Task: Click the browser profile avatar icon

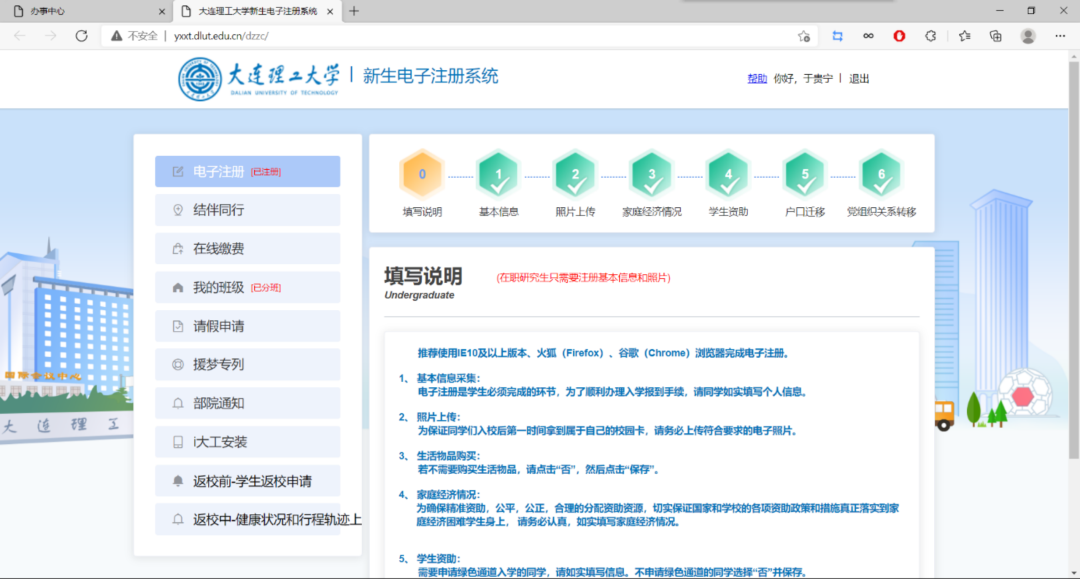Action: pos(1028,36)
